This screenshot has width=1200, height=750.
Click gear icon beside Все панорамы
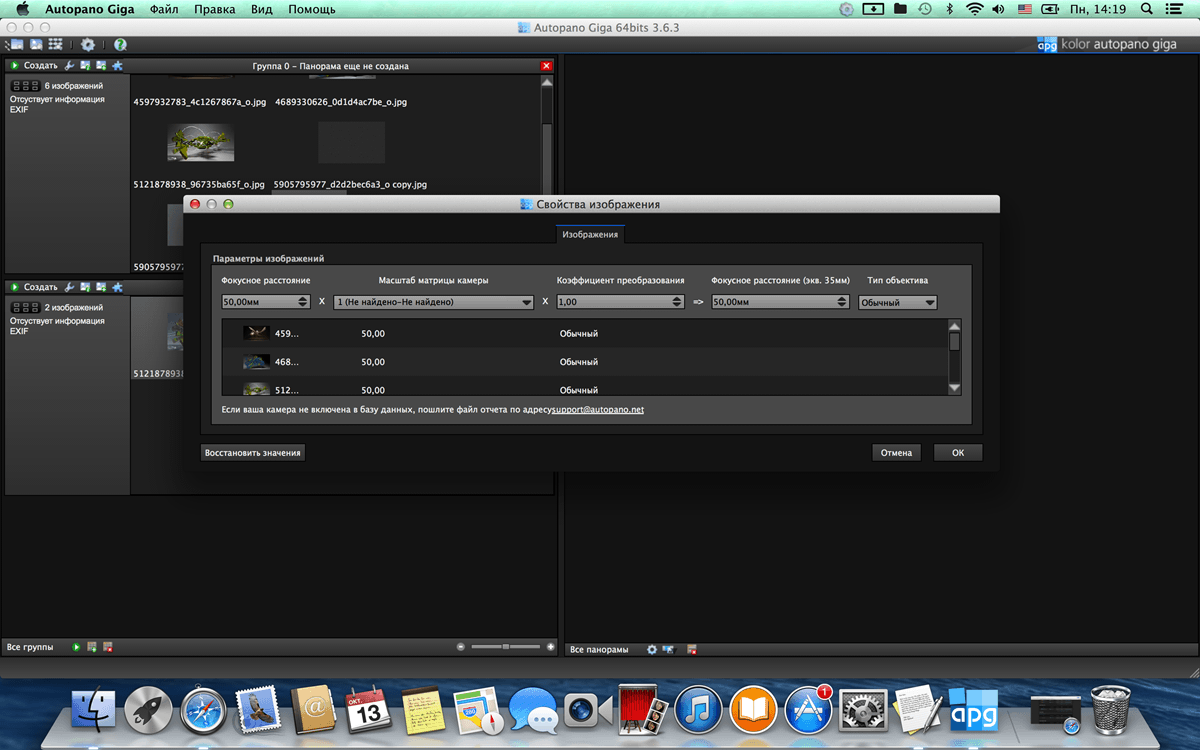652,649
